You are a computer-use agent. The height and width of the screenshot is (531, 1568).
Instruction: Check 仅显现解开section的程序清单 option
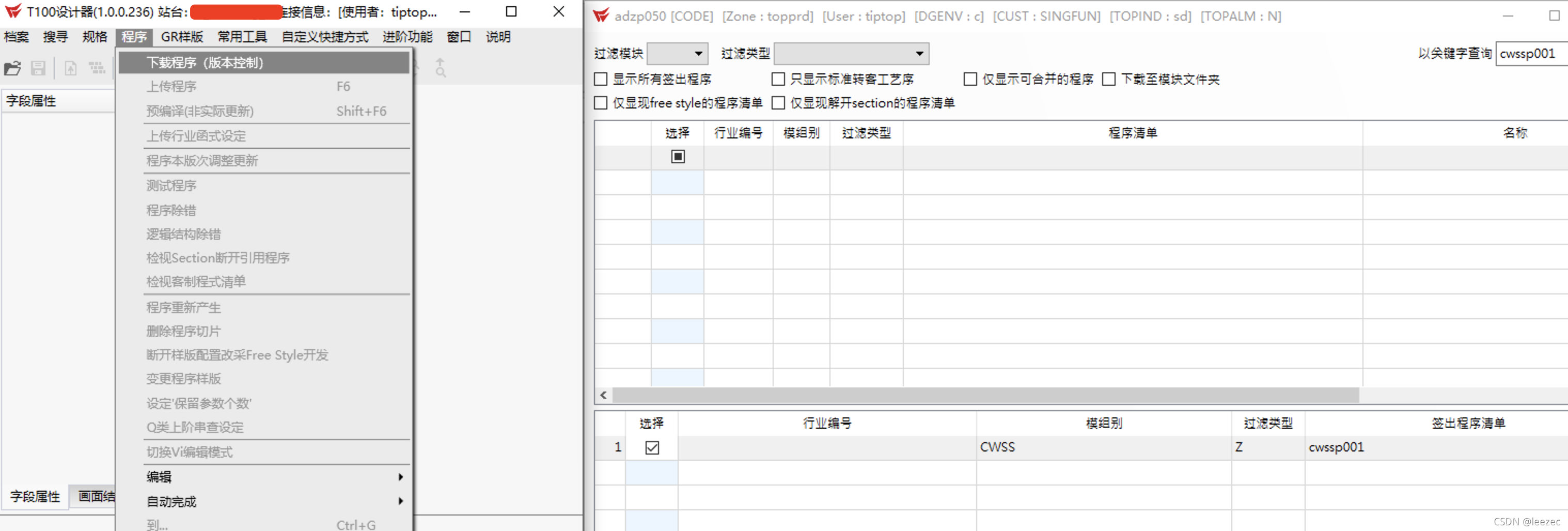[778, 103]
